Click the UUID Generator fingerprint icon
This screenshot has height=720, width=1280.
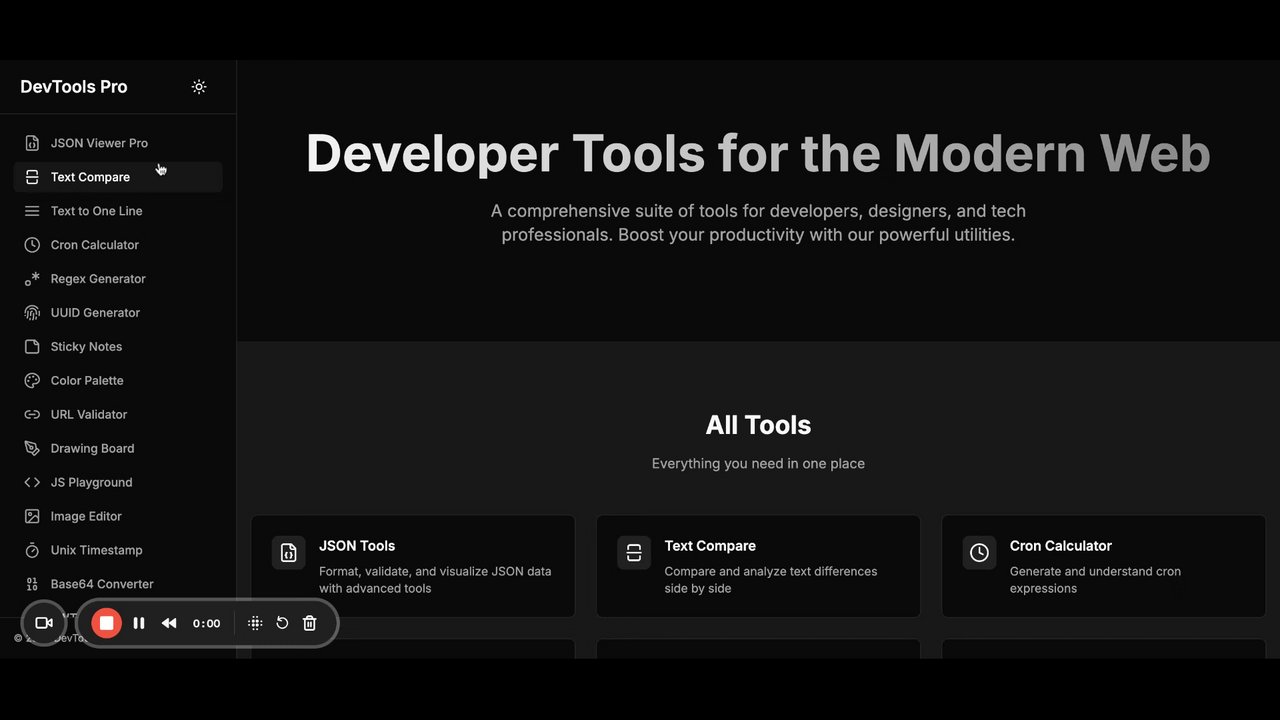[32, 313]
